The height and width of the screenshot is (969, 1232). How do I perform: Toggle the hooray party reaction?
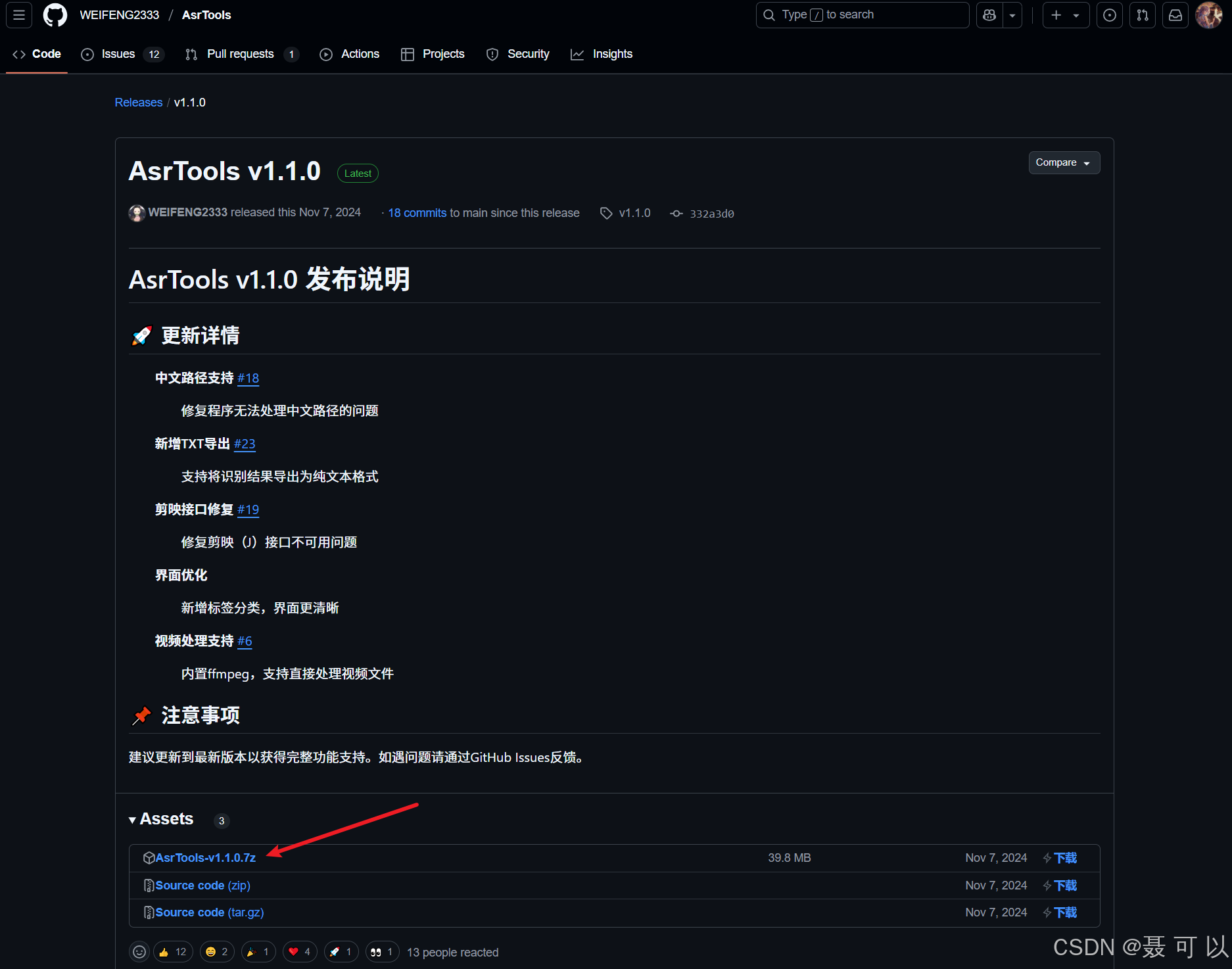[x=258, y=952]
